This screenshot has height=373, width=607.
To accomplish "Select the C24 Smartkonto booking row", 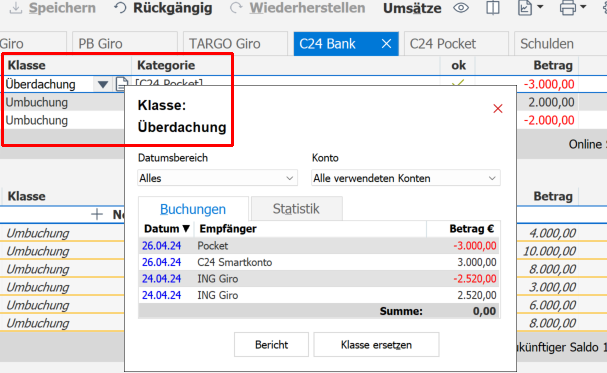I will click(x=319, y=262).
